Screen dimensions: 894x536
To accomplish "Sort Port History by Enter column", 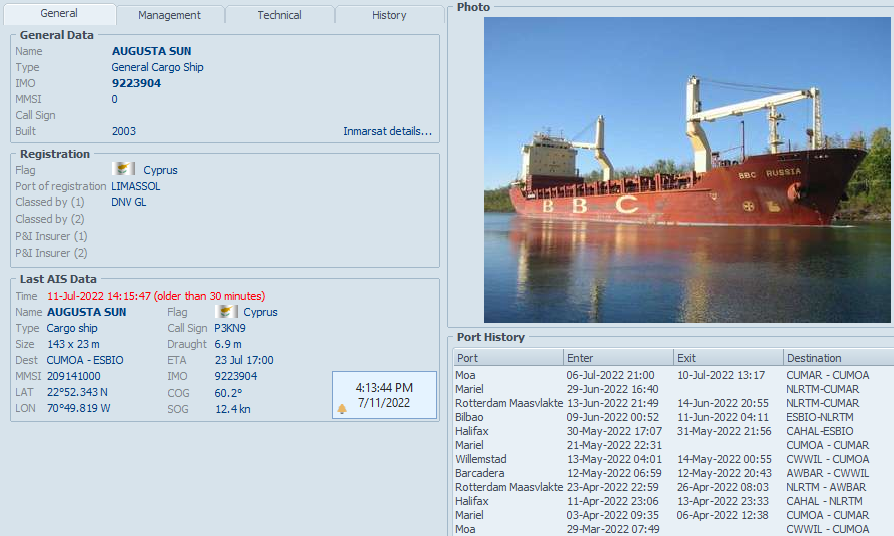I will coord(619,358).
